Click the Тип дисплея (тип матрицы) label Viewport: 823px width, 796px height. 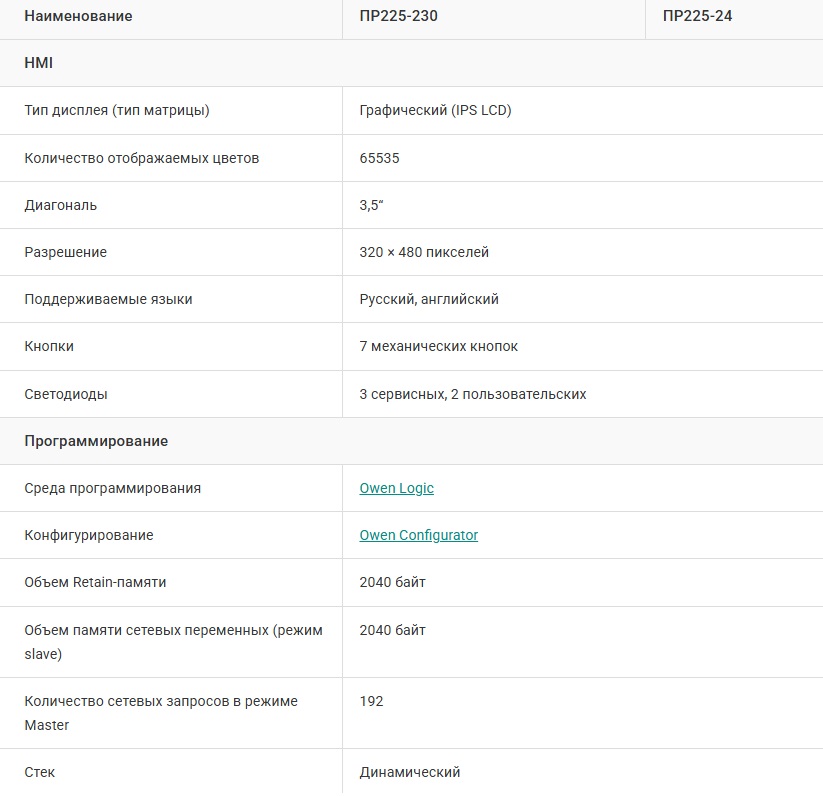[117, 110]
